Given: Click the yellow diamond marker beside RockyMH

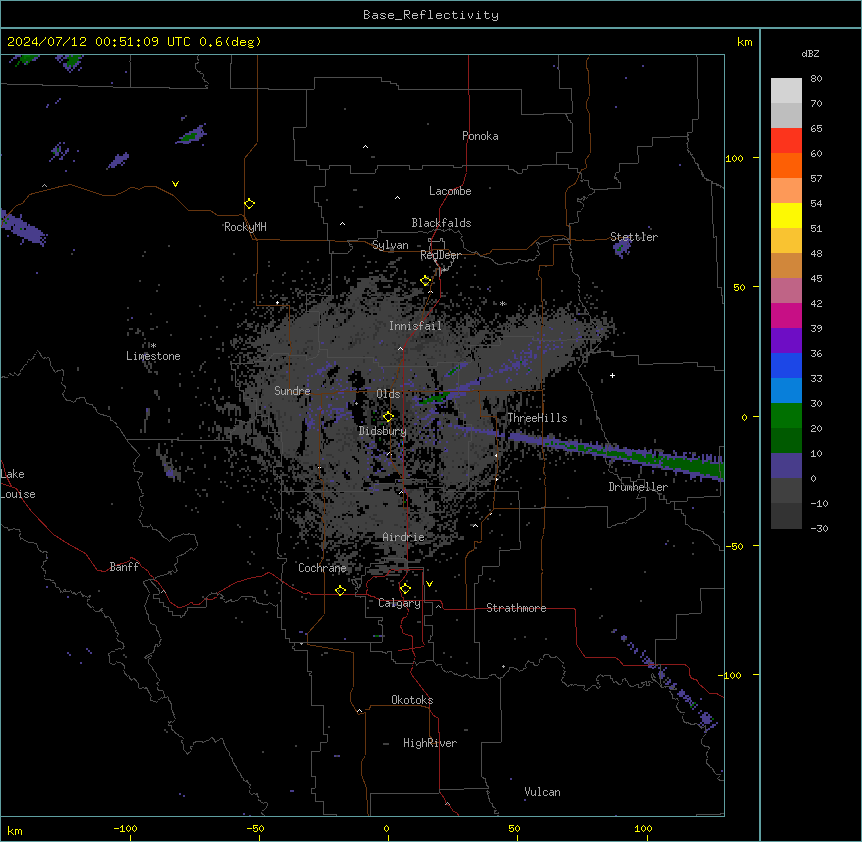Looking at the screenshot, I should tap(249, 203).
